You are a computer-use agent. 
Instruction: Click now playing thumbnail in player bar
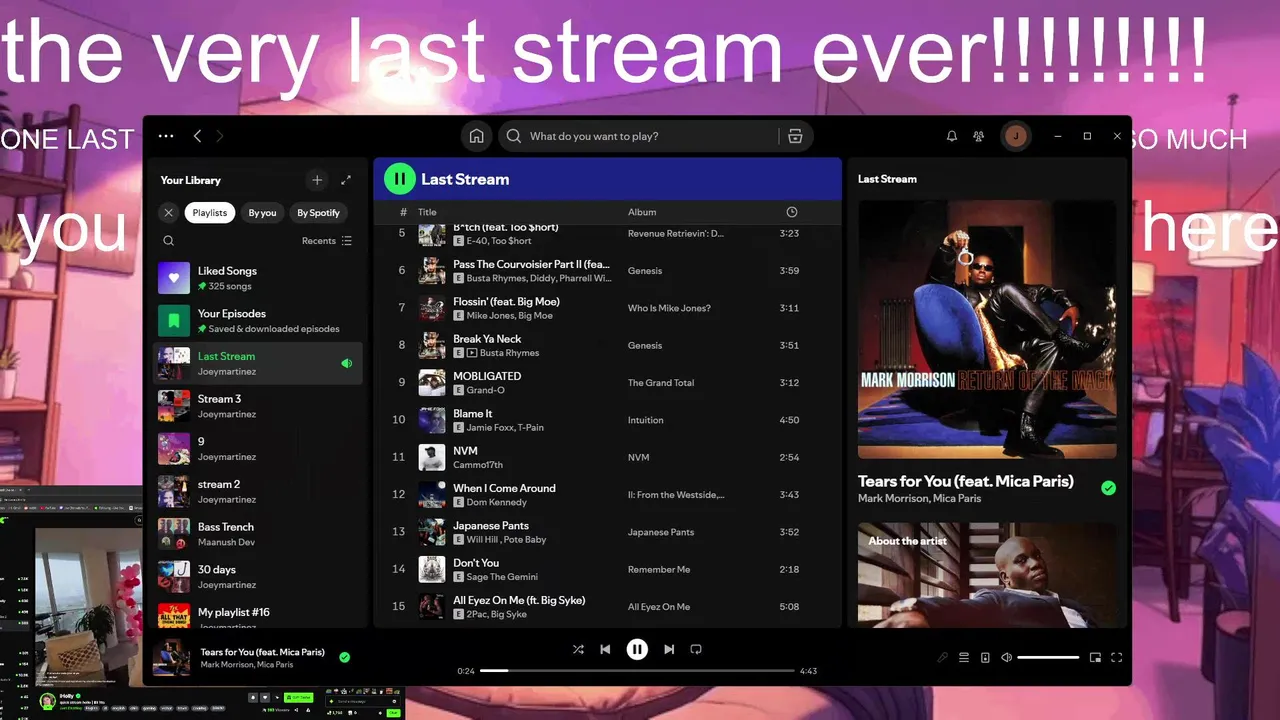pyautogui.click(x=172, y=658)
